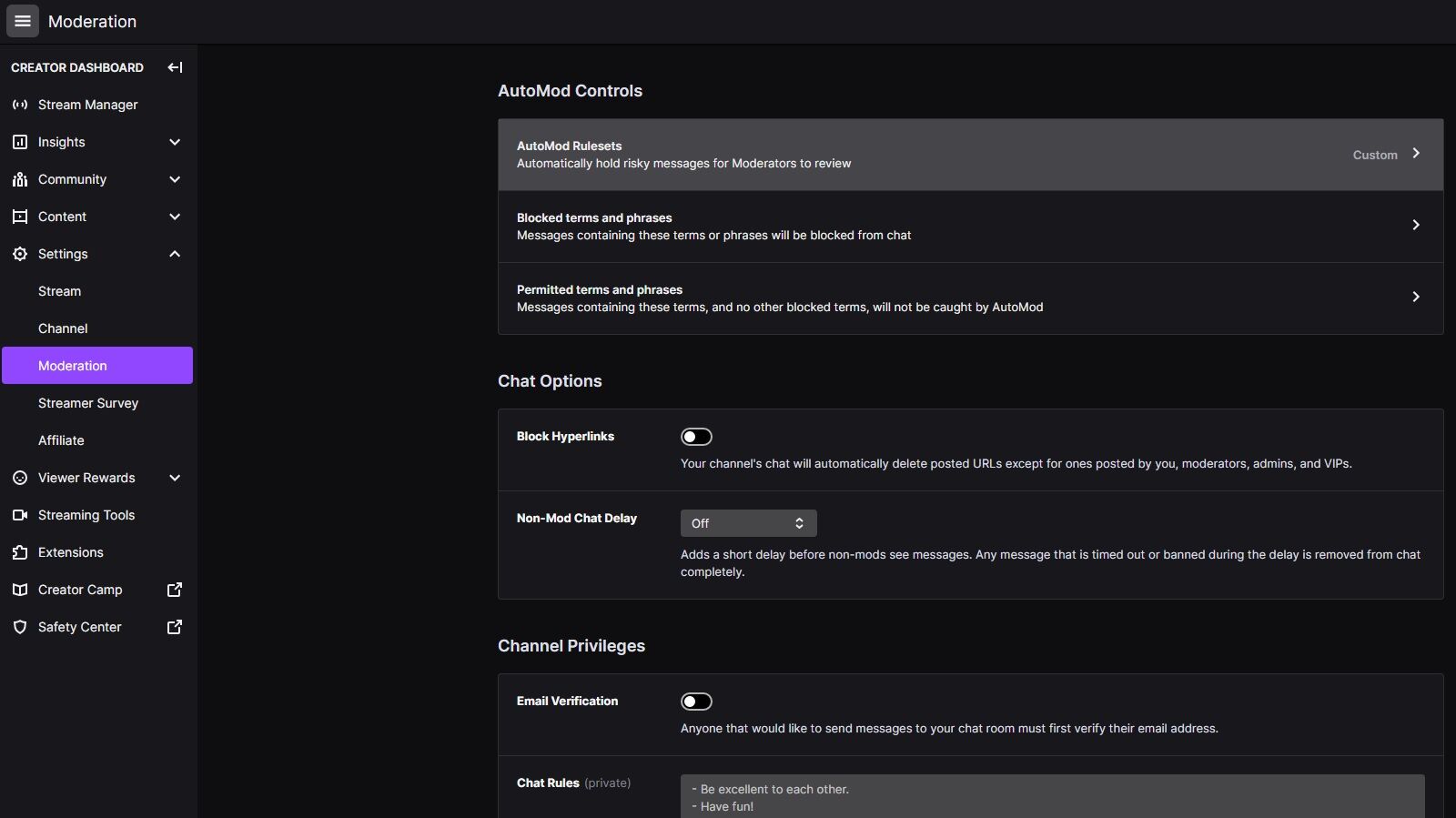The height and width of the screenshot is (818, 1456).
Task: Expand the Viewer Rewards chevron
Action: pyautogui.click(x=175, y=478)
